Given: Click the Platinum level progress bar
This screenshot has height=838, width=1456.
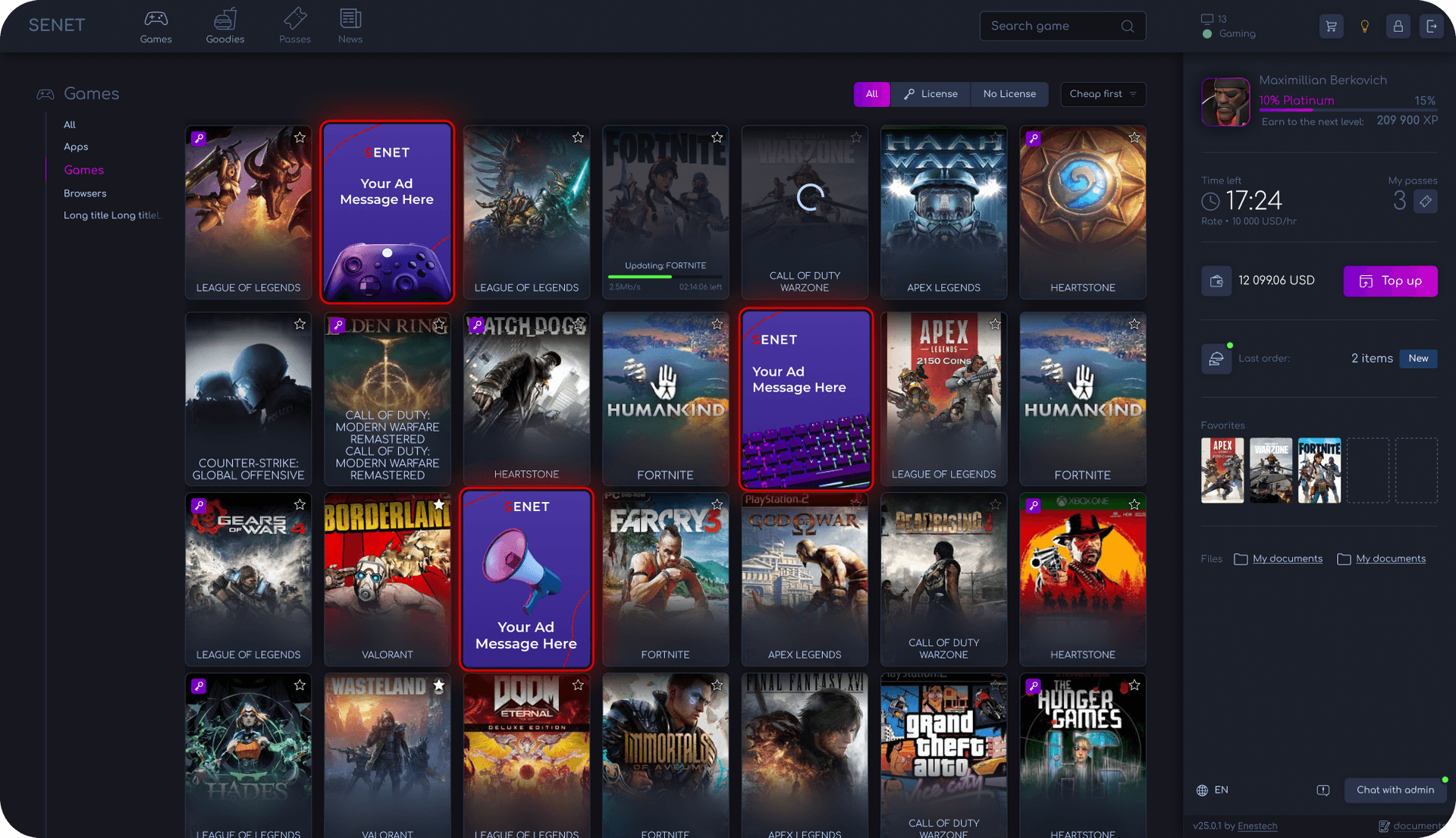Looking at the screenshot, I should coord(1348,110).
